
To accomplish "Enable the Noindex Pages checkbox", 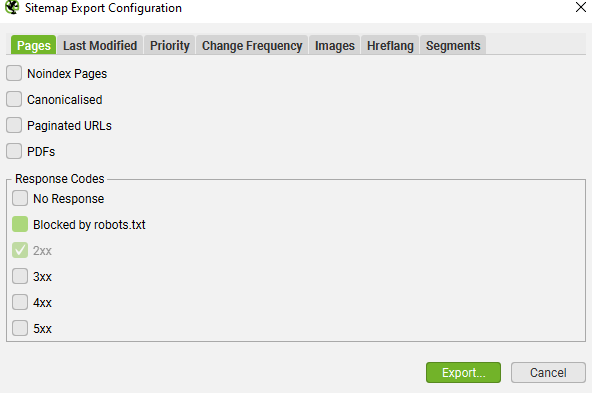I will [x=14, y=73].
